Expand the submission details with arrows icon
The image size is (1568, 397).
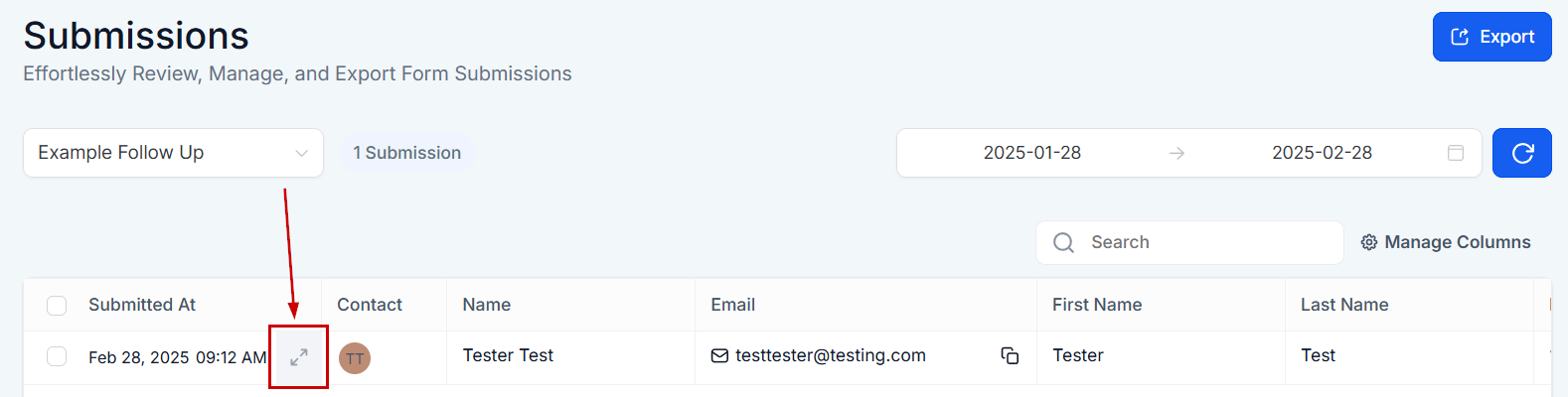298,357
